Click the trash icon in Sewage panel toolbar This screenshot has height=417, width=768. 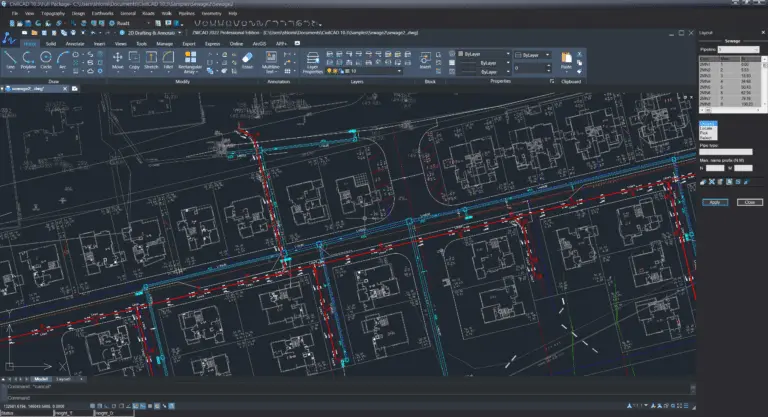point(720,182)
